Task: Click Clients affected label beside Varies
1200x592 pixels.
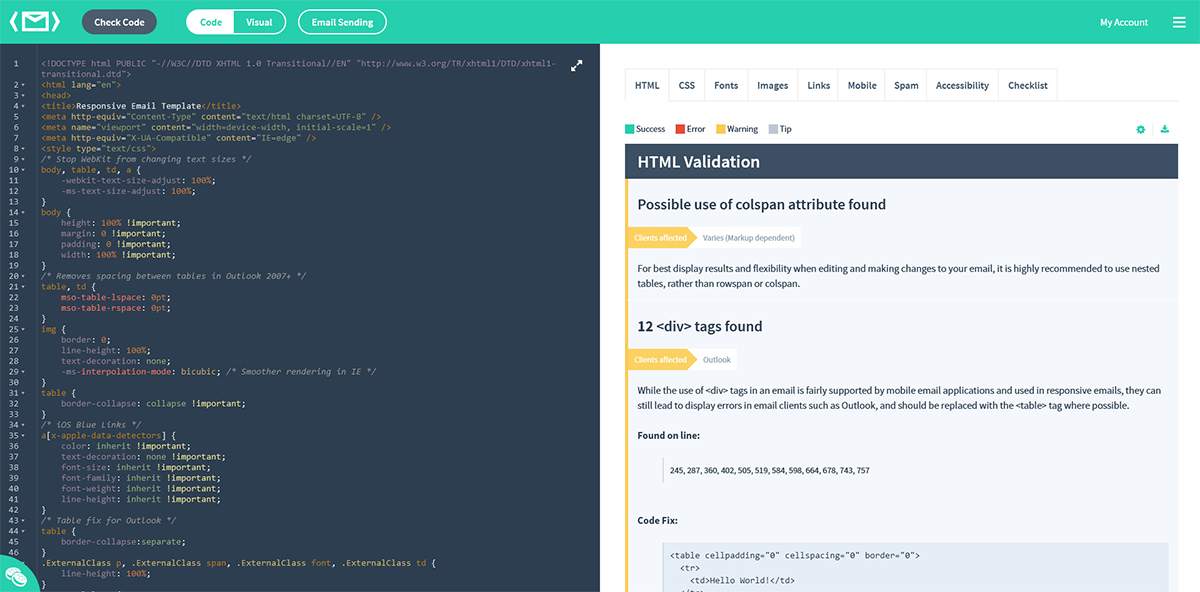Action: (x=660, y=238)
